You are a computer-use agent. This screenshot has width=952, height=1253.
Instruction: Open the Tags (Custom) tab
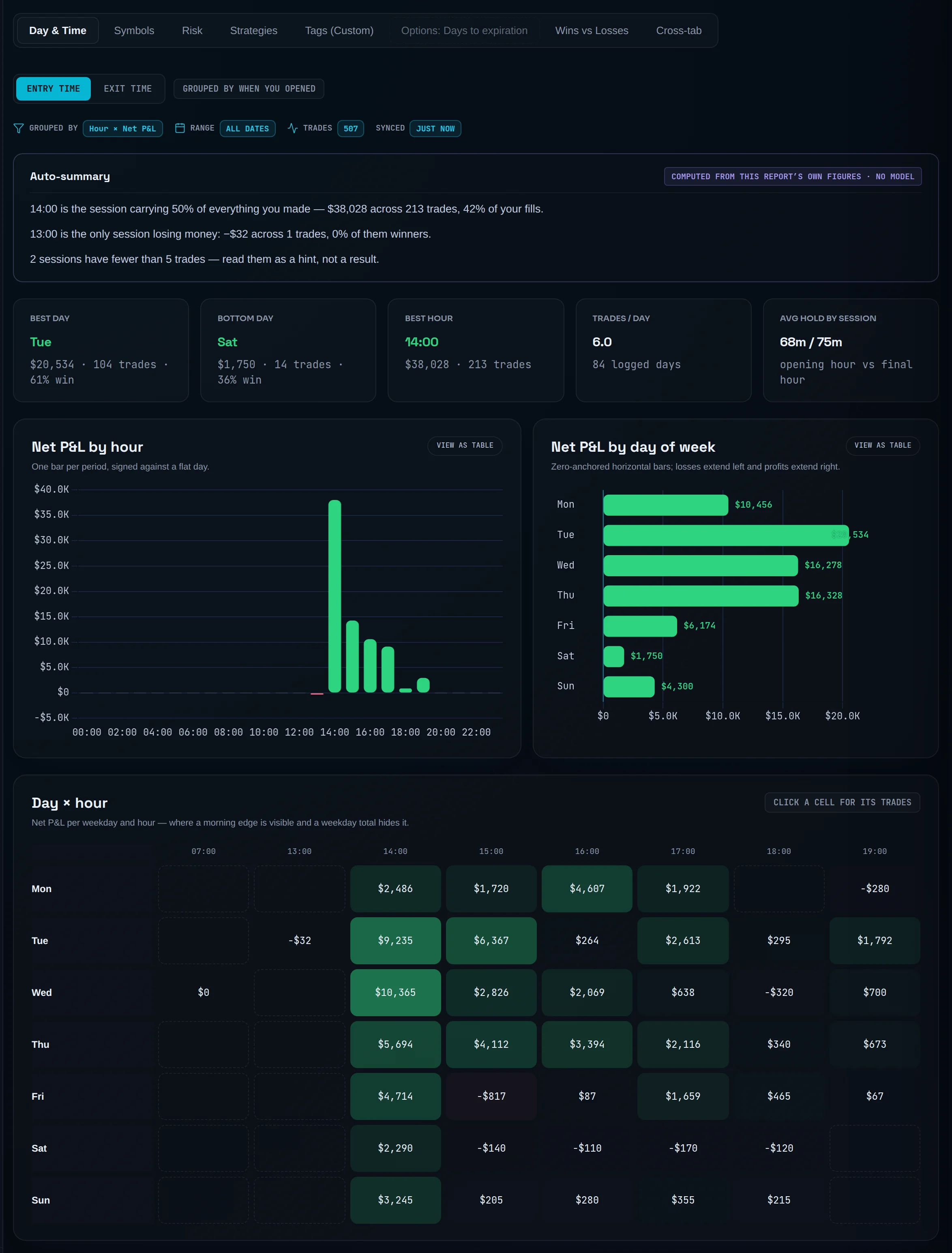tap(339, 30)
